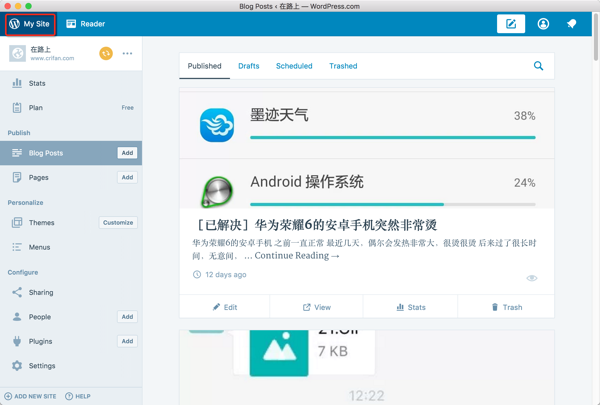Click the green image thumbnail with 7 KB
This screenshot has width=600, height=405.
pos(279,353)
